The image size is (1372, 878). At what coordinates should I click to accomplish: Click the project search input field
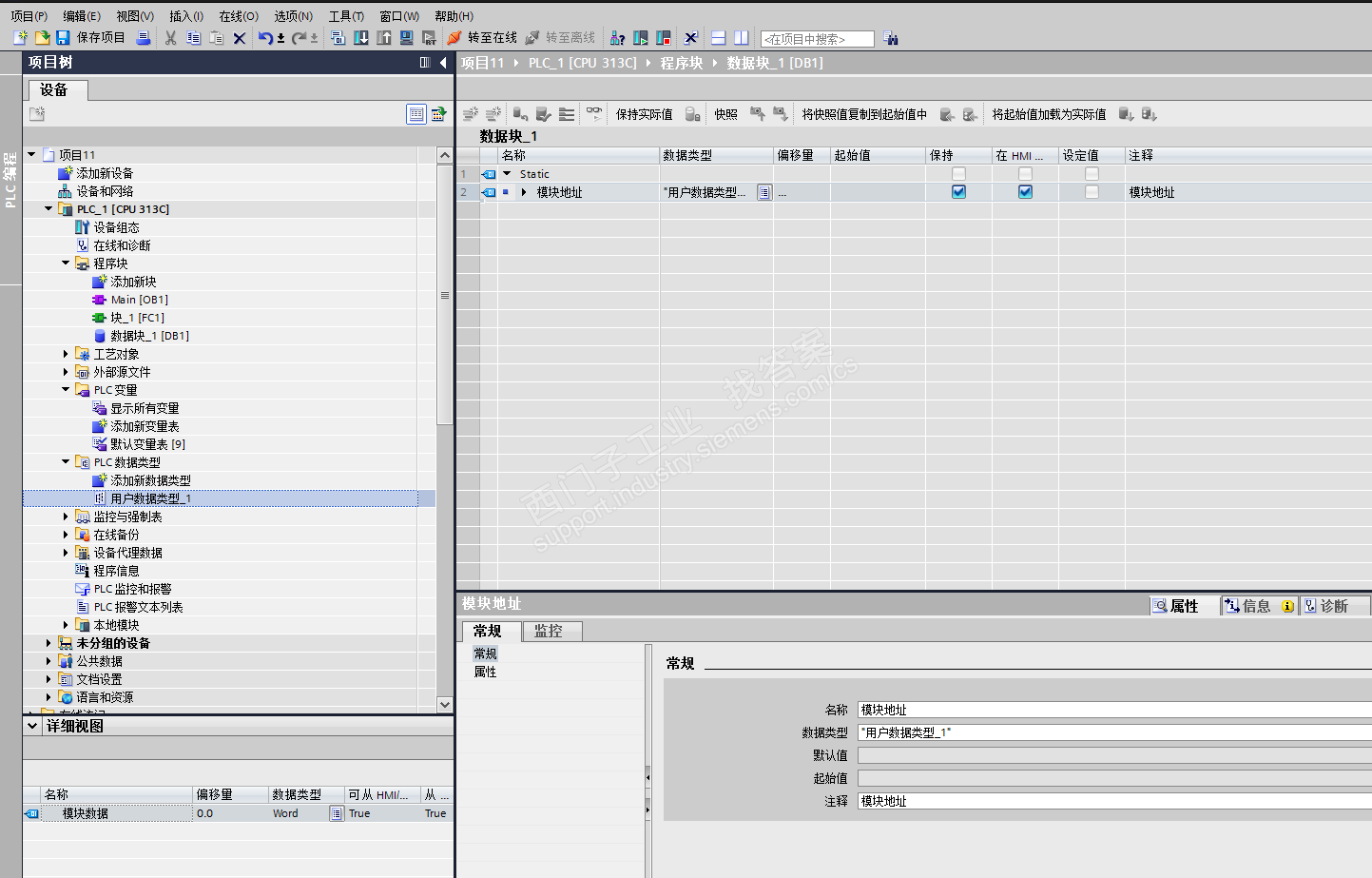point(818,39)
